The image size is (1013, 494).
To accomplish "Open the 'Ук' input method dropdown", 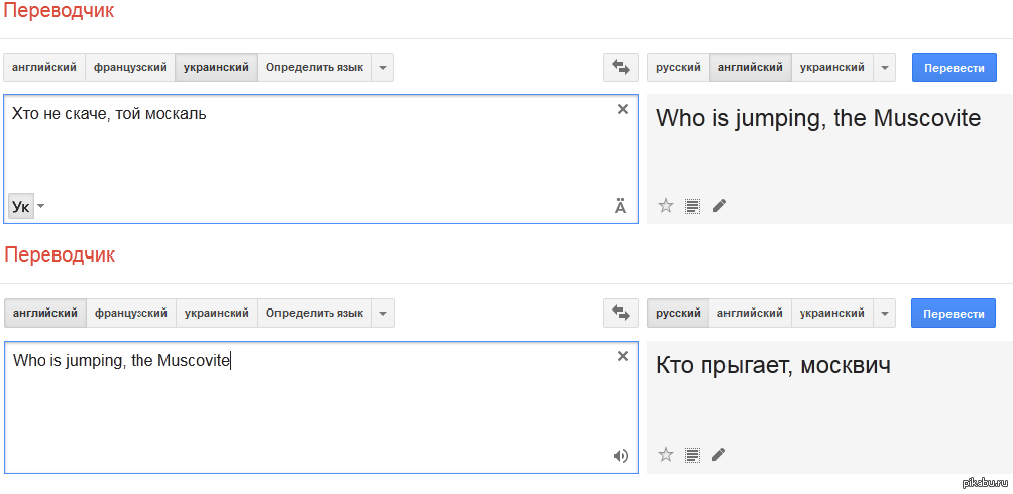I will coord(41,207).
